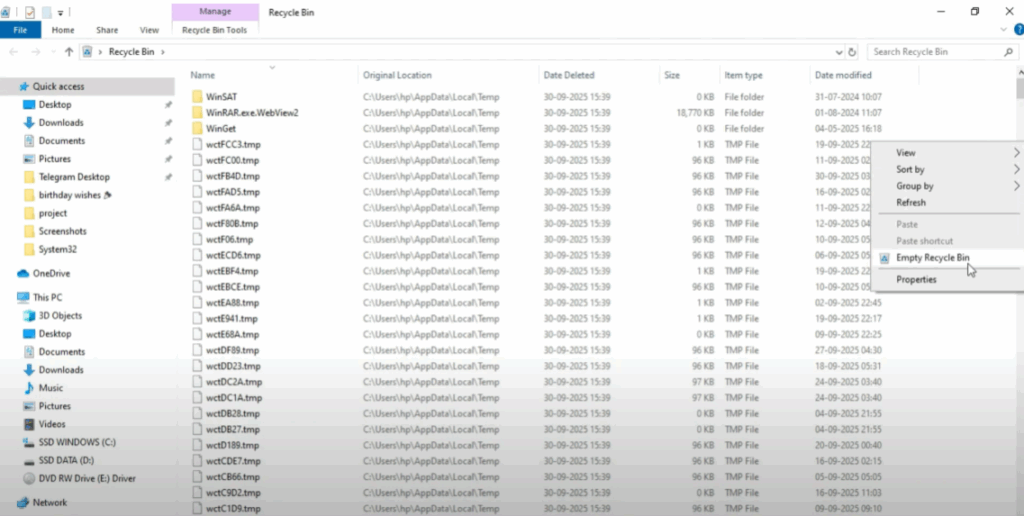The image size is (1024, 516).
Task: Open the File ribbon tab
Action: point(20,30)
